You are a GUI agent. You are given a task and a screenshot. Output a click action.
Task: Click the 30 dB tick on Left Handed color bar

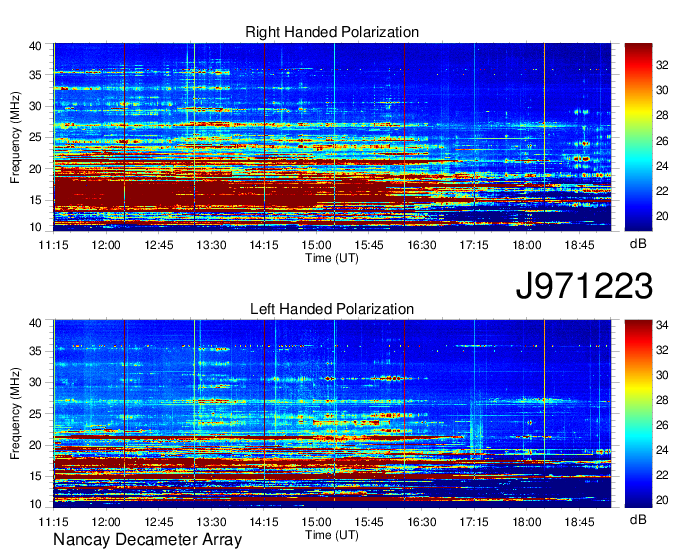[662, 375]
